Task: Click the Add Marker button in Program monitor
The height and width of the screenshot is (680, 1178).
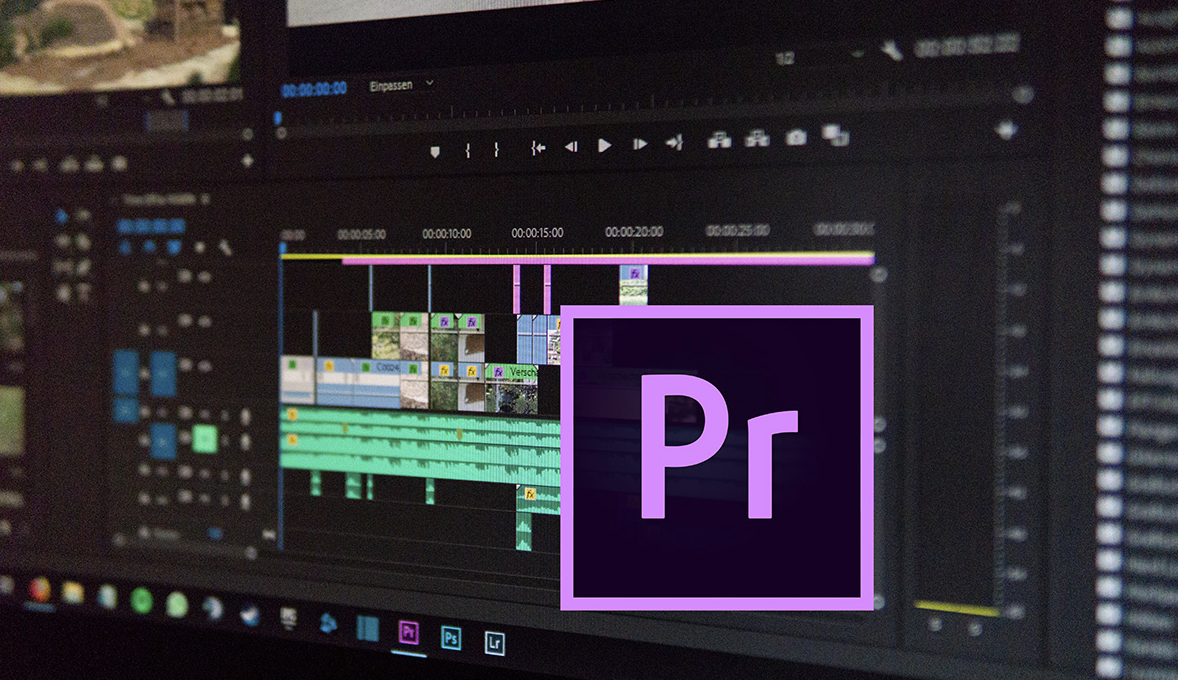Action: (x=435, y=153)
